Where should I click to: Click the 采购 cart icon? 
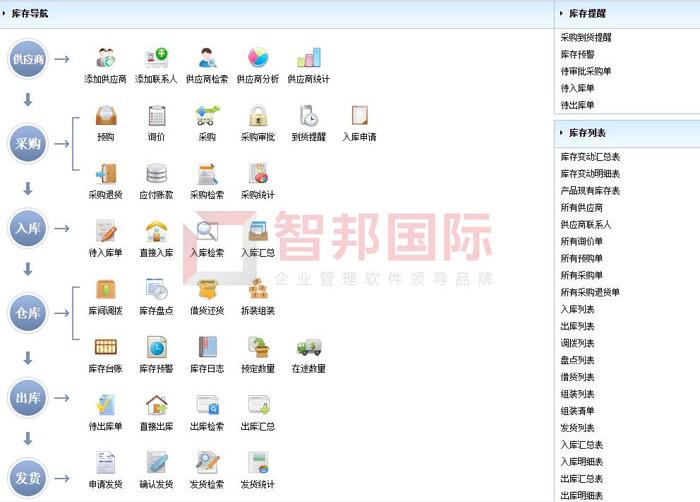coord(207,115)
